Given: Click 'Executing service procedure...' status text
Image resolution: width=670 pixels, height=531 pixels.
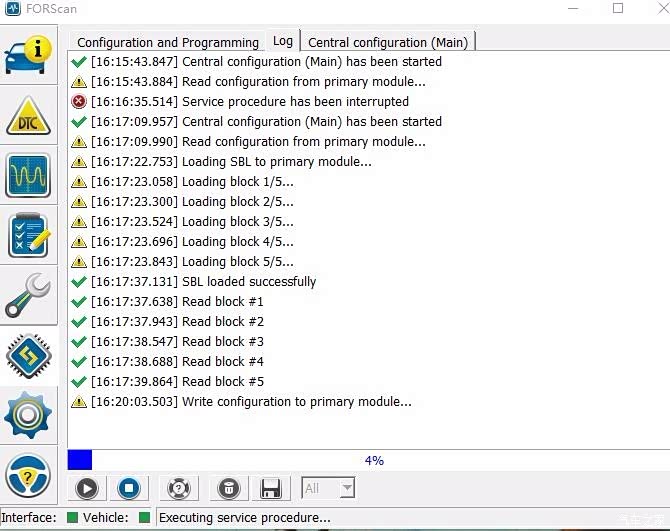Looking at the screenshot, I should (244, 518).
